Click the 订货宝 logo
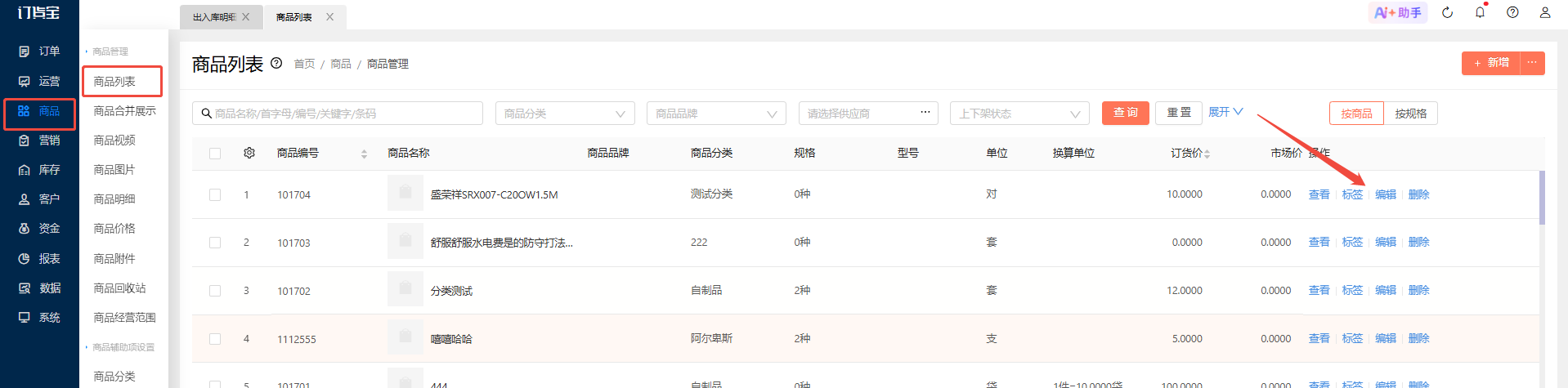 click(38, 12)
